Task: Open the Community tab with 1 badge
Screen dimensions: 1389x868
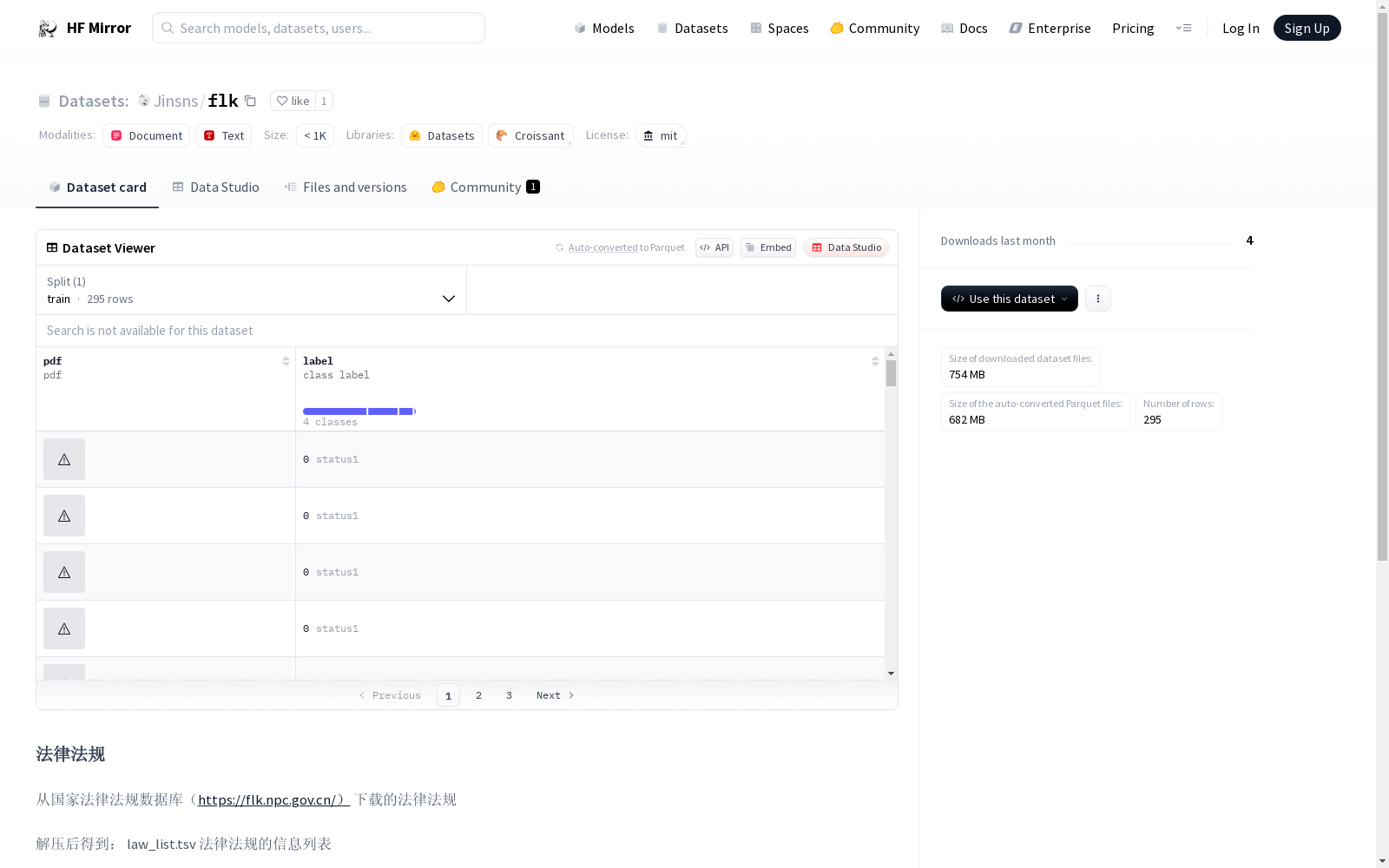Action: point(485,187)
